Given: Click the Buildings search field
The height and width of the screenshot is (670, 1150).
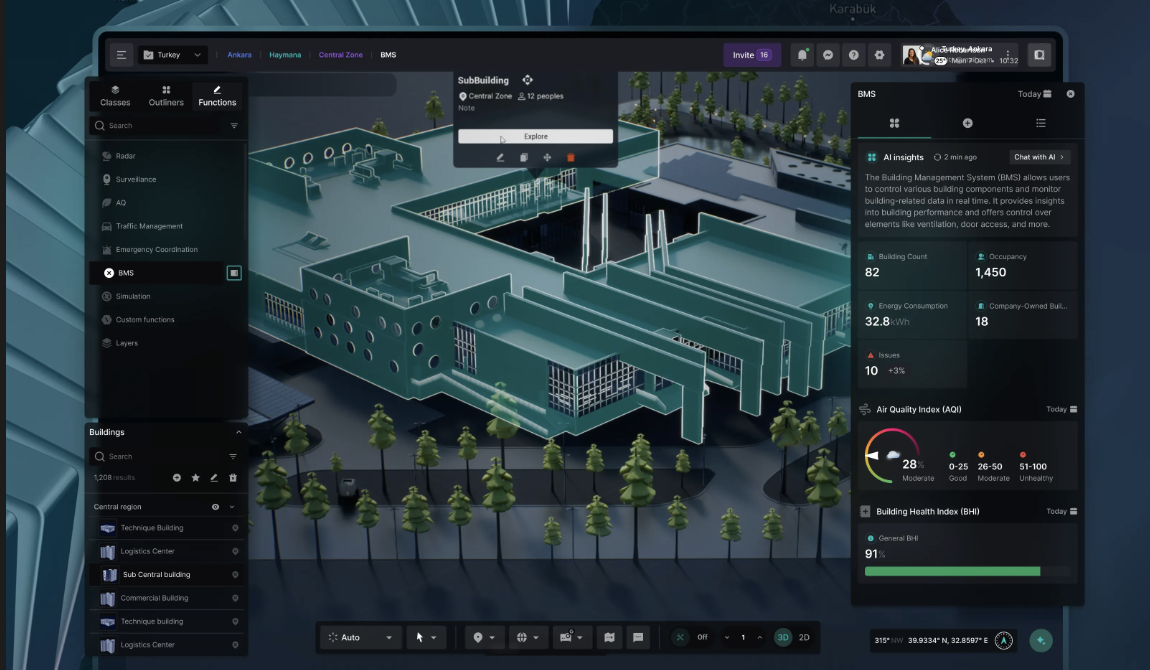Looking at the screenshot, I should pyautogui.click(x=155, y=456).
